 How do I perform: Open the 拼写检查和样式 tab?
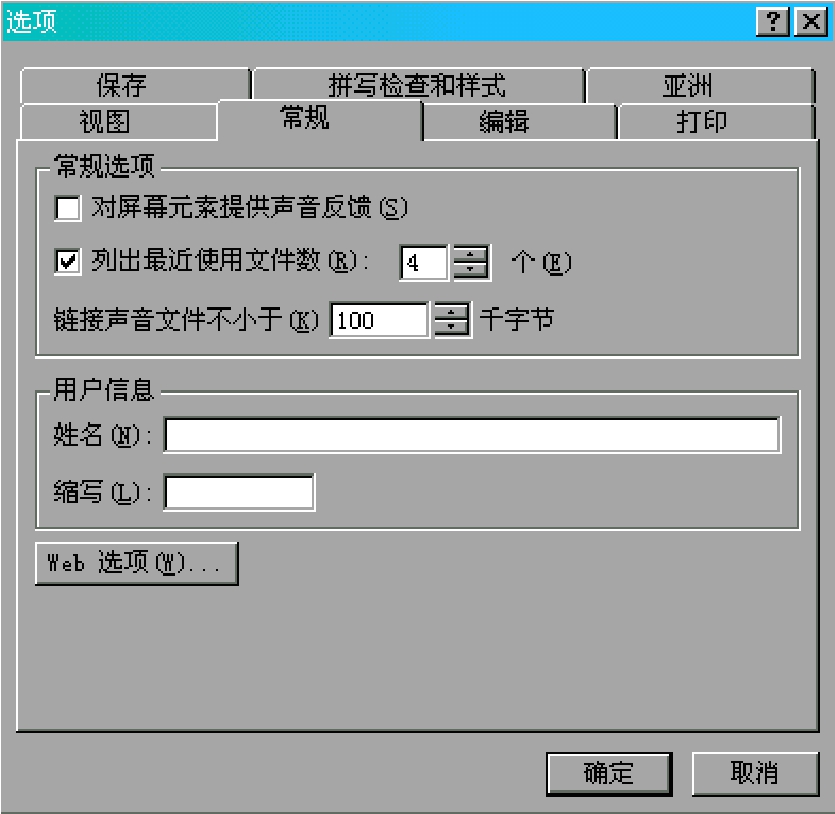pyautogui.click(x=418, y=85)
